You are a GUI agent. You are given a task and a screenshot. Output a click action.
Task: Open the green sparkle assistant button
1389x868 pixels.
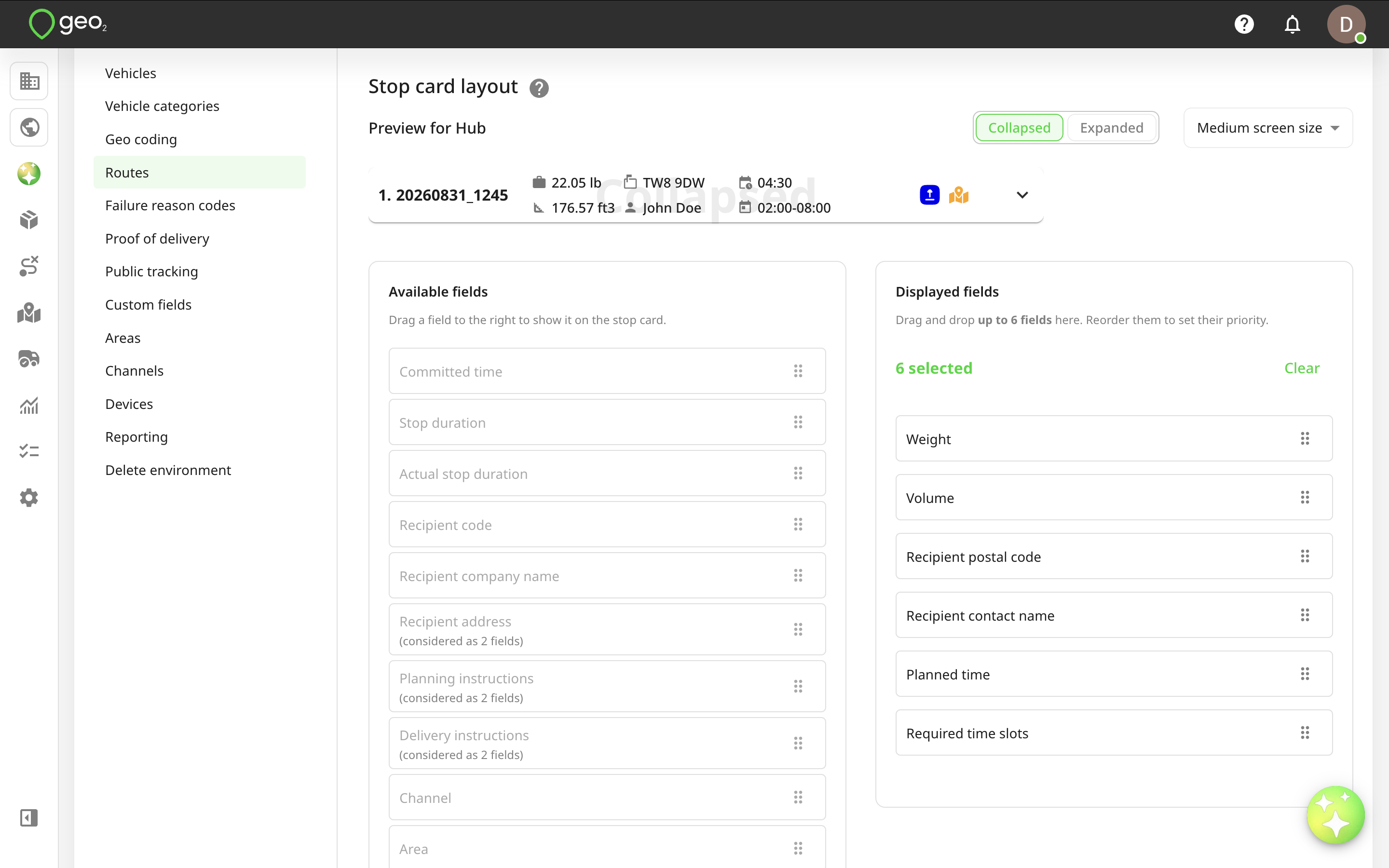pos(1335,814)
